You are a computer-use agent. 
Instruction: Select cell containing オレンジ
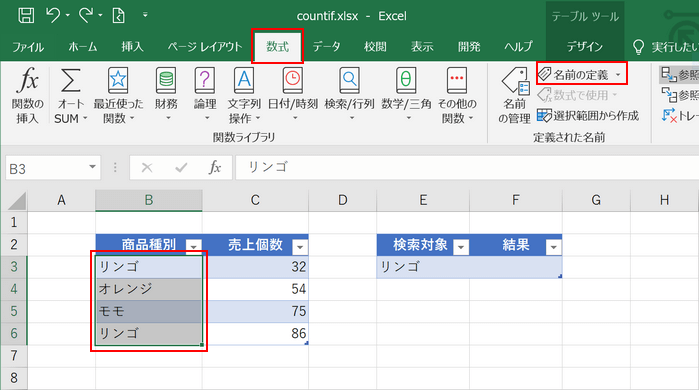pyautogui.click(x=149, y=289)
